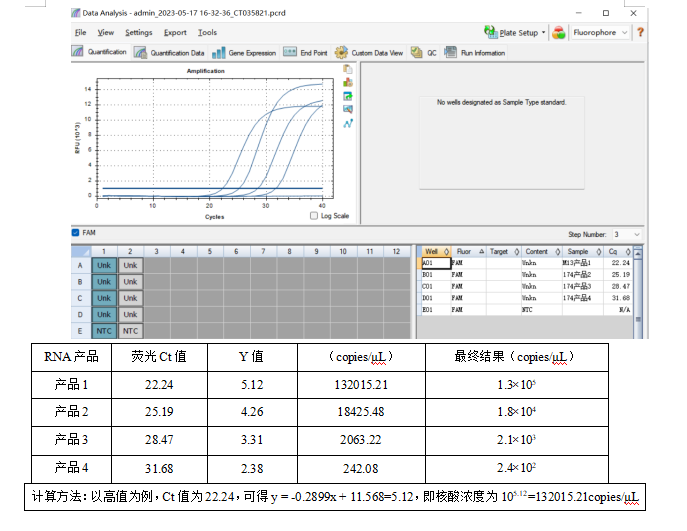Maximize the Data Analysis window
This screenshot has width=687, height=531.
pyautogui.click(x=606, y=13)
